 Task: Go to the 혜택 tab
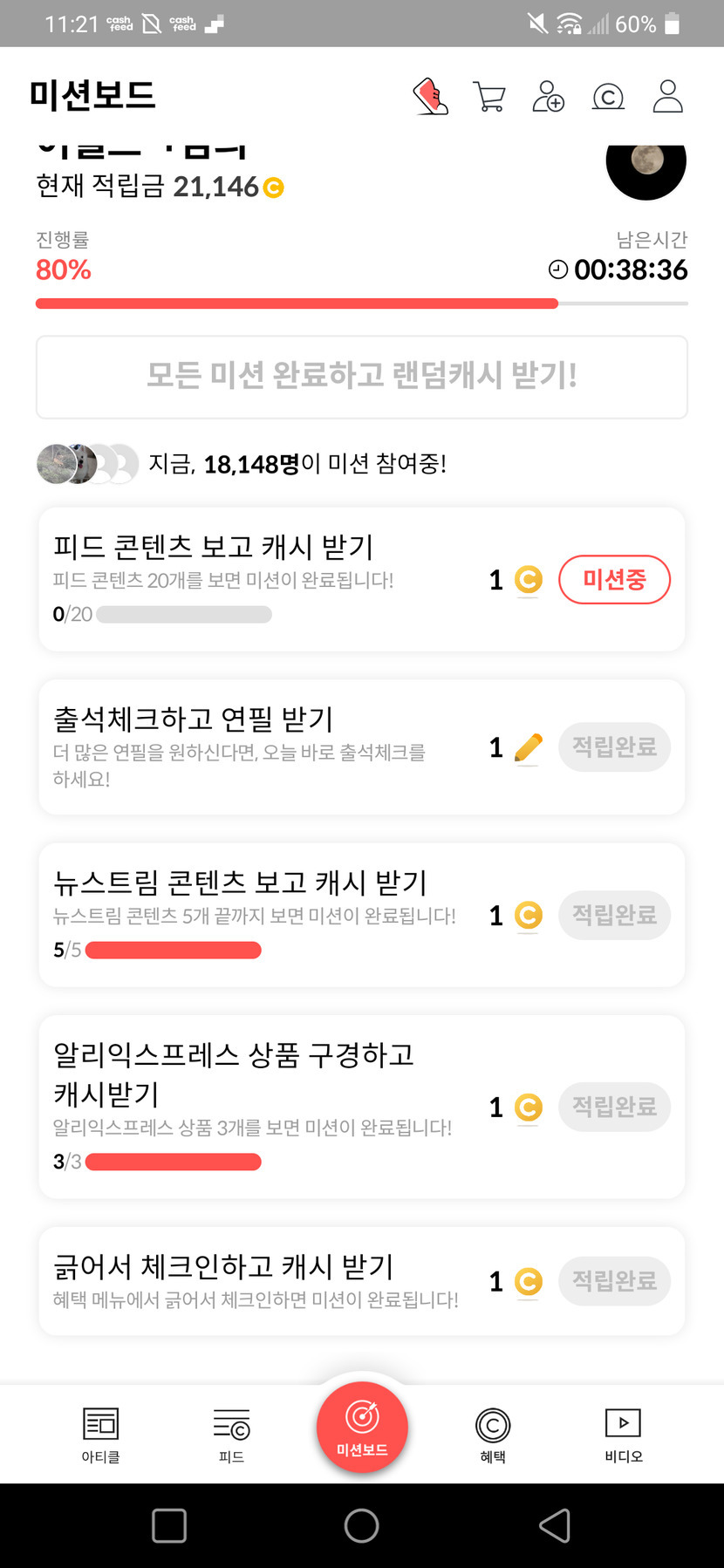[493, 1435]
